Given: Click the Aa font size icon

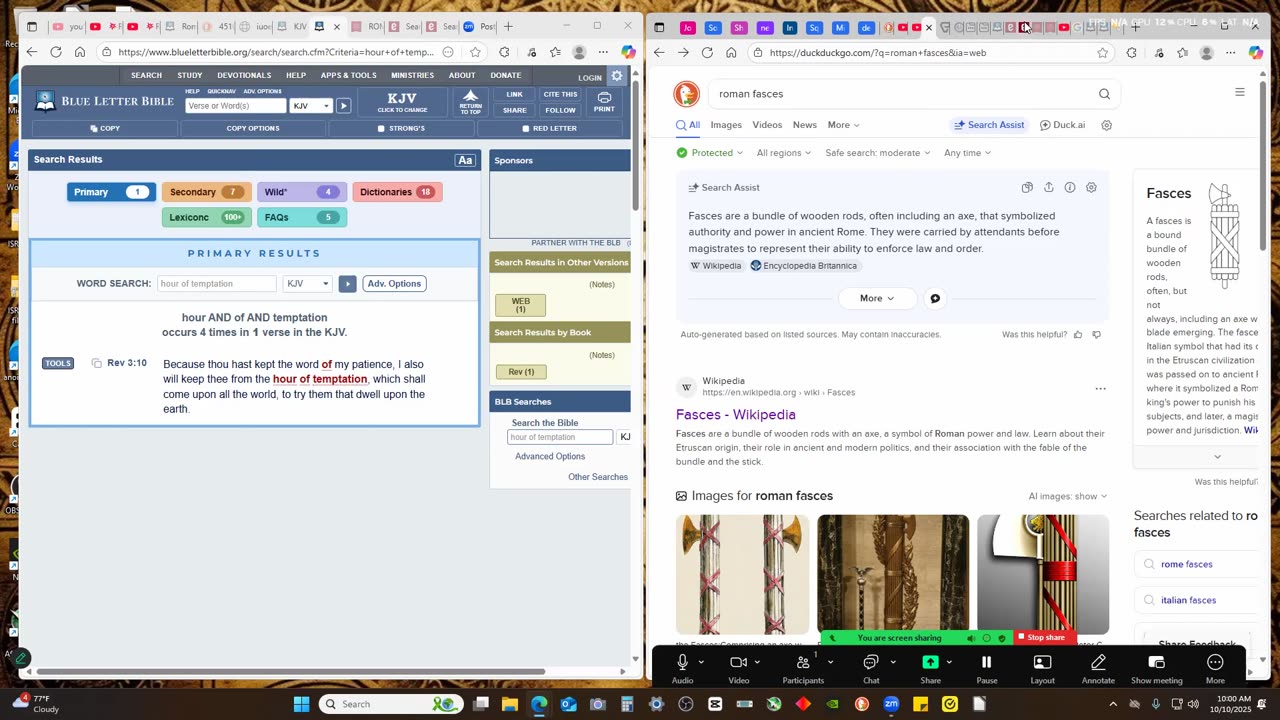Looking at the screenshot, I should pos(465,160).
